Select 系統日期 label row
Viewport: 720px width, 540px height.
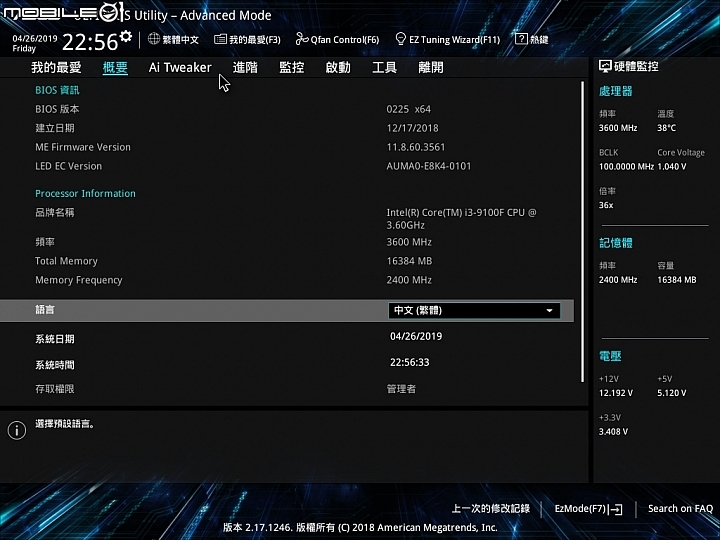[55, 339]
